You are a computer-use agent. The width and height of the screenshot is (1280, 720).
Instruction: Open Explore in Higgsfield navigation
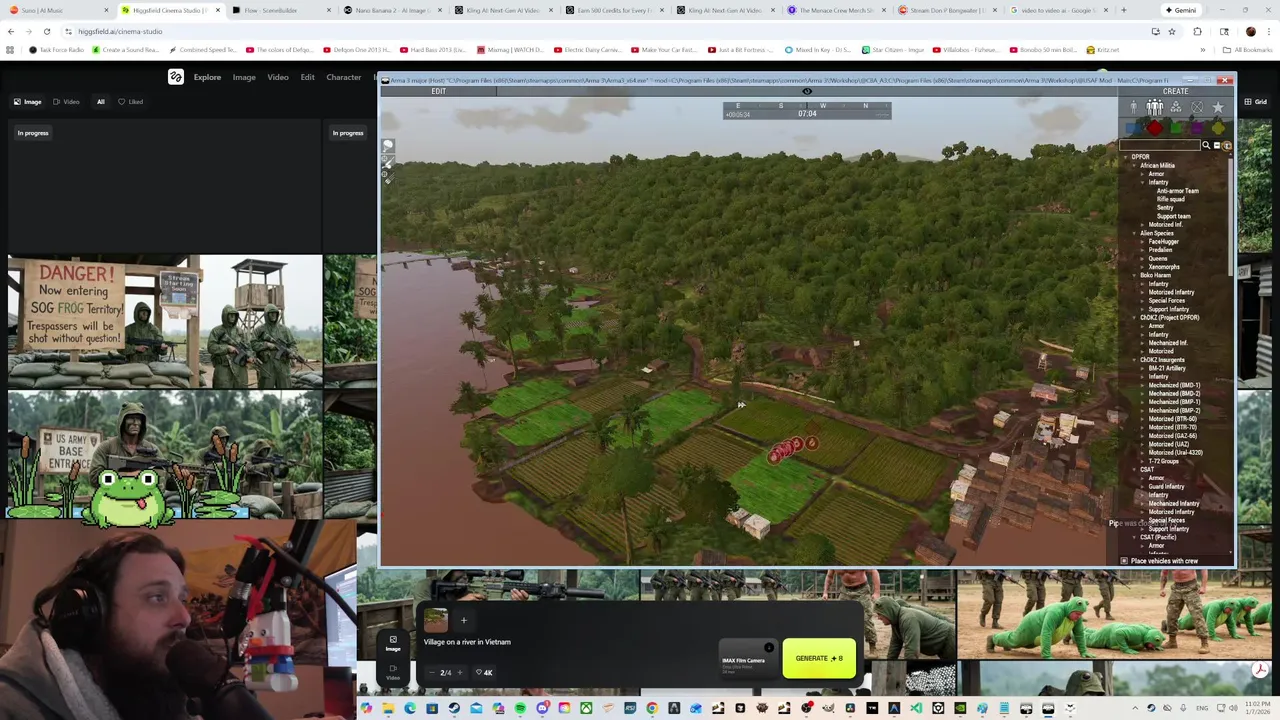[207, 77]
